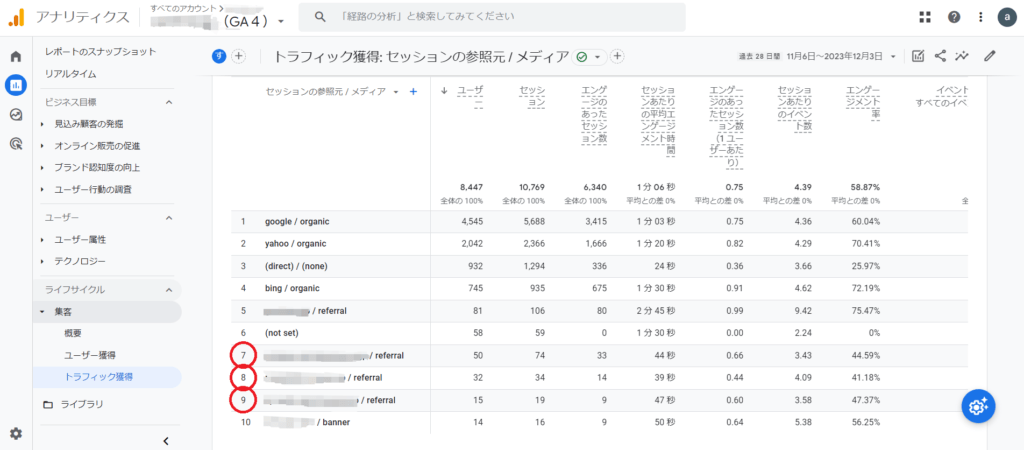Image resolution: width=1024 pixels, height=450 pixels.
Task: Open the Admin settings gear icon
Action: click(16, 433)
